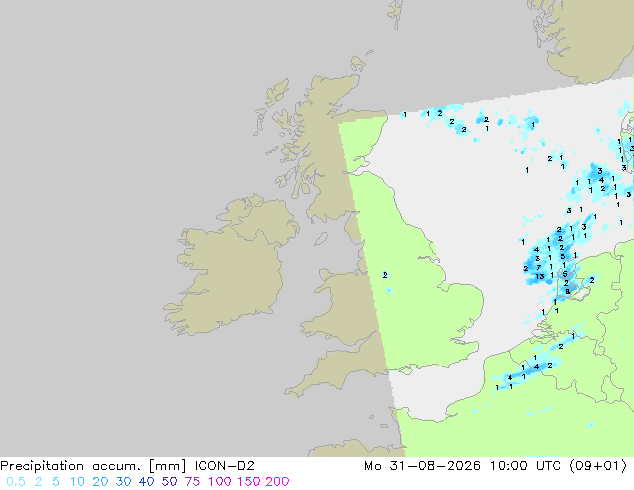Image resolution: width=634 pixels, height=490 pixels.
Task: Click the Precipitation accum. [mm] title text
Action: (x=93, y=466)
